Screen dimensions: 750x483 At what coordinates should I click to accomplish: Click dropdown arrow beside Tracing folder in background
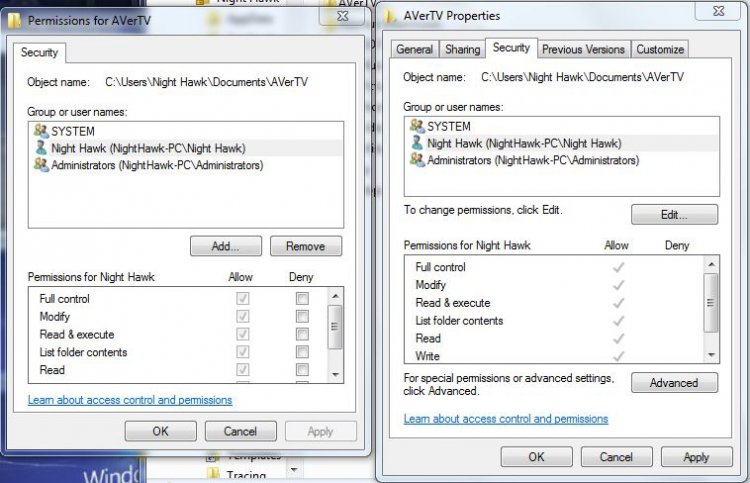294,470
